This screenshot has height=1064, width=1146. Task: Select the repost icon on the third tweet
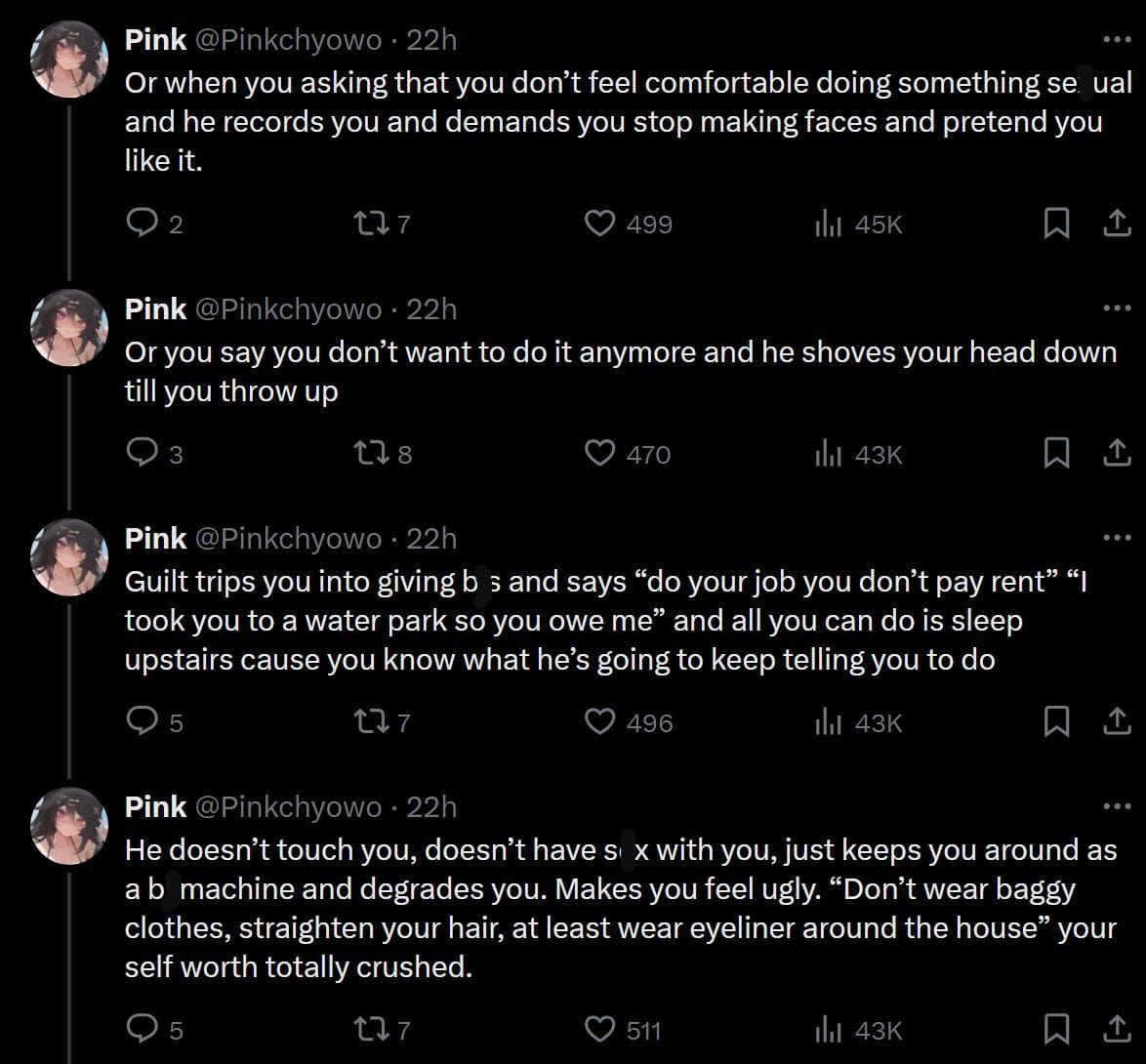point(371,721)
